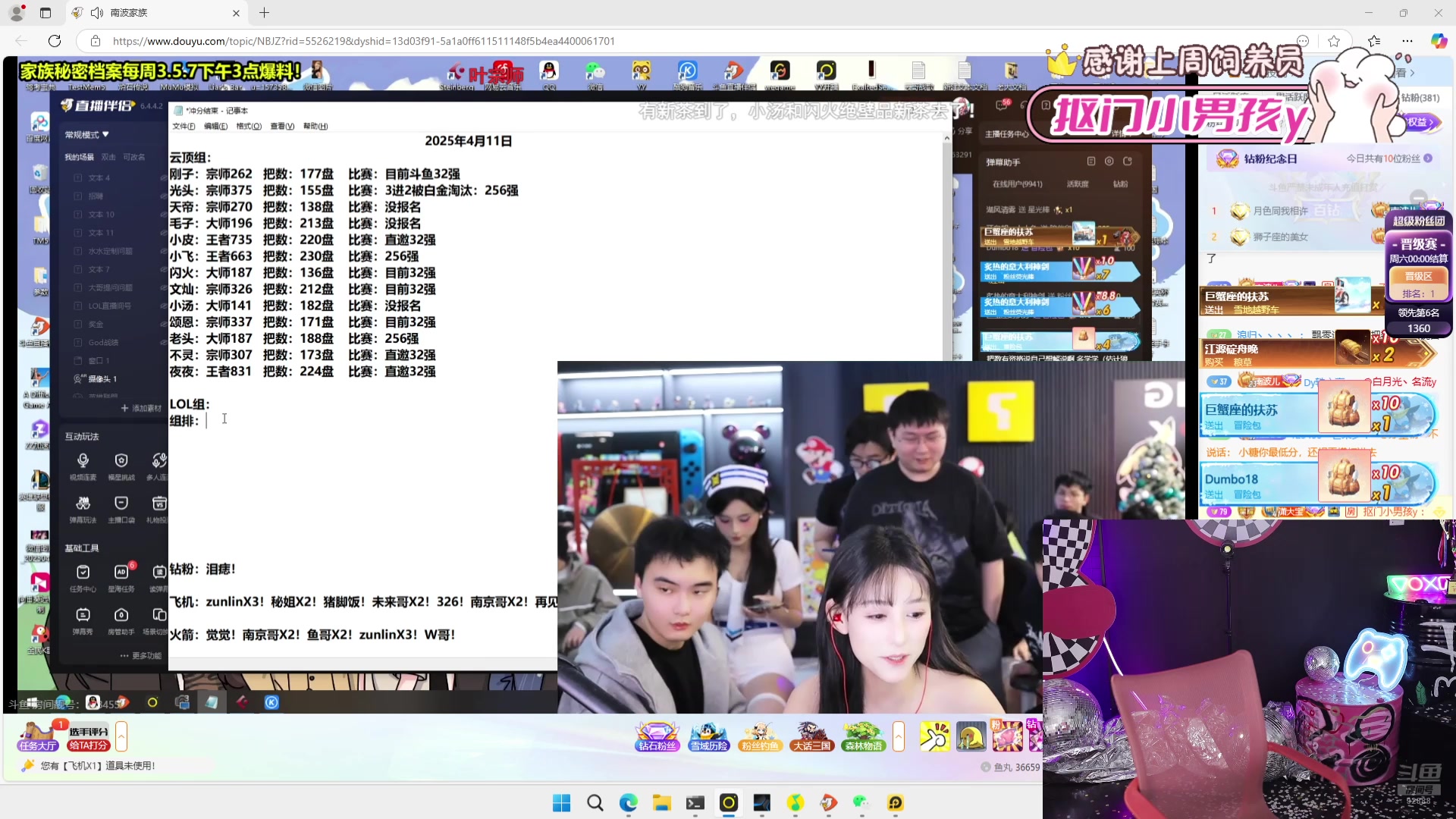The height and width of the screenshot is (819, 1456).
Task: Expand 更多功能 in 直播伴侣
Action: point(141,656)
